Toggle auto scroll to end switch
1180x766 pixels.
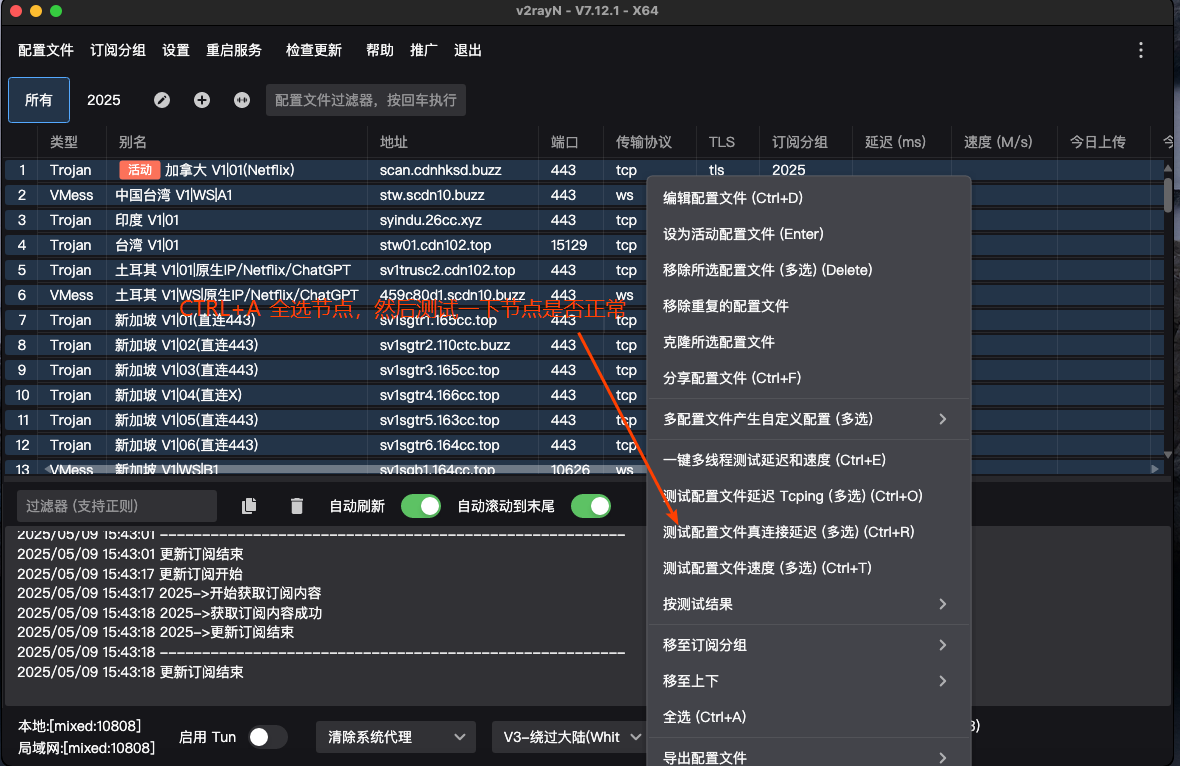coord(591,506)
